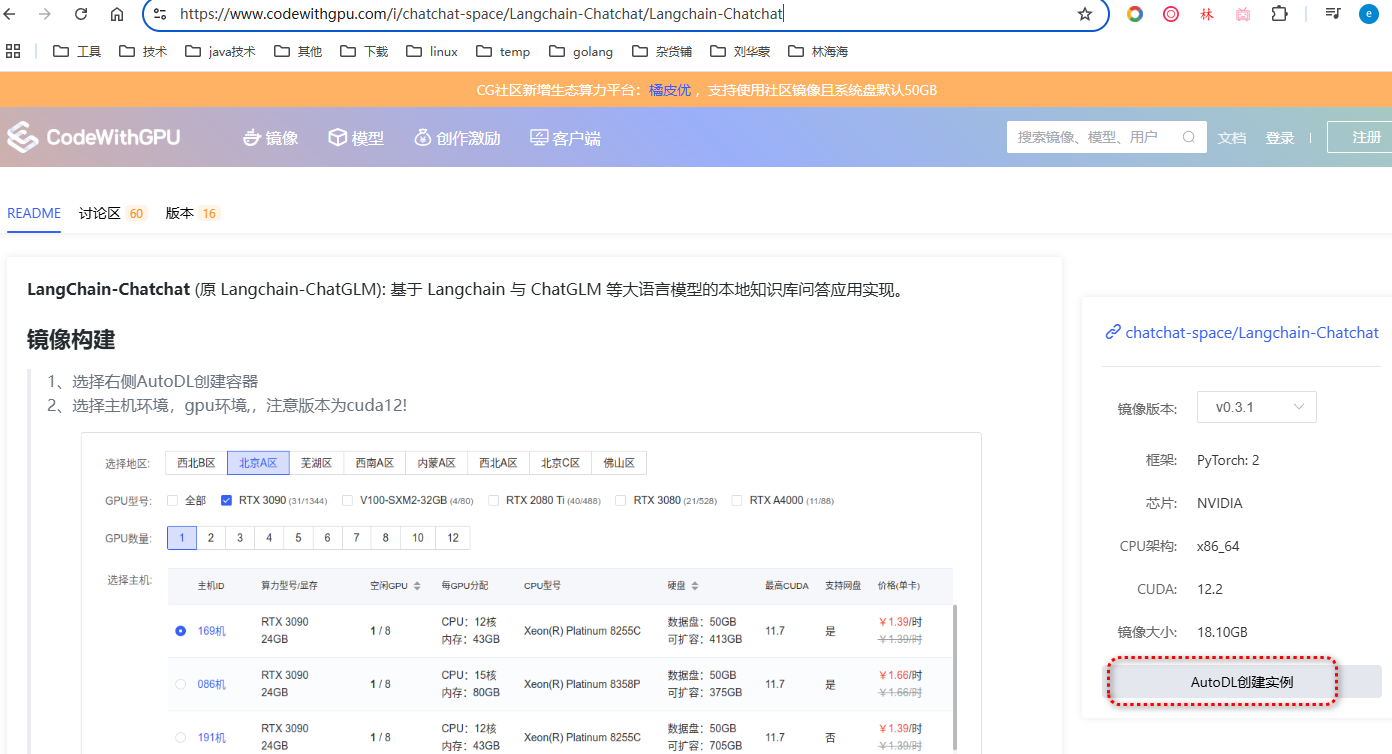Click the search magnifier icon

[1189, 137]
